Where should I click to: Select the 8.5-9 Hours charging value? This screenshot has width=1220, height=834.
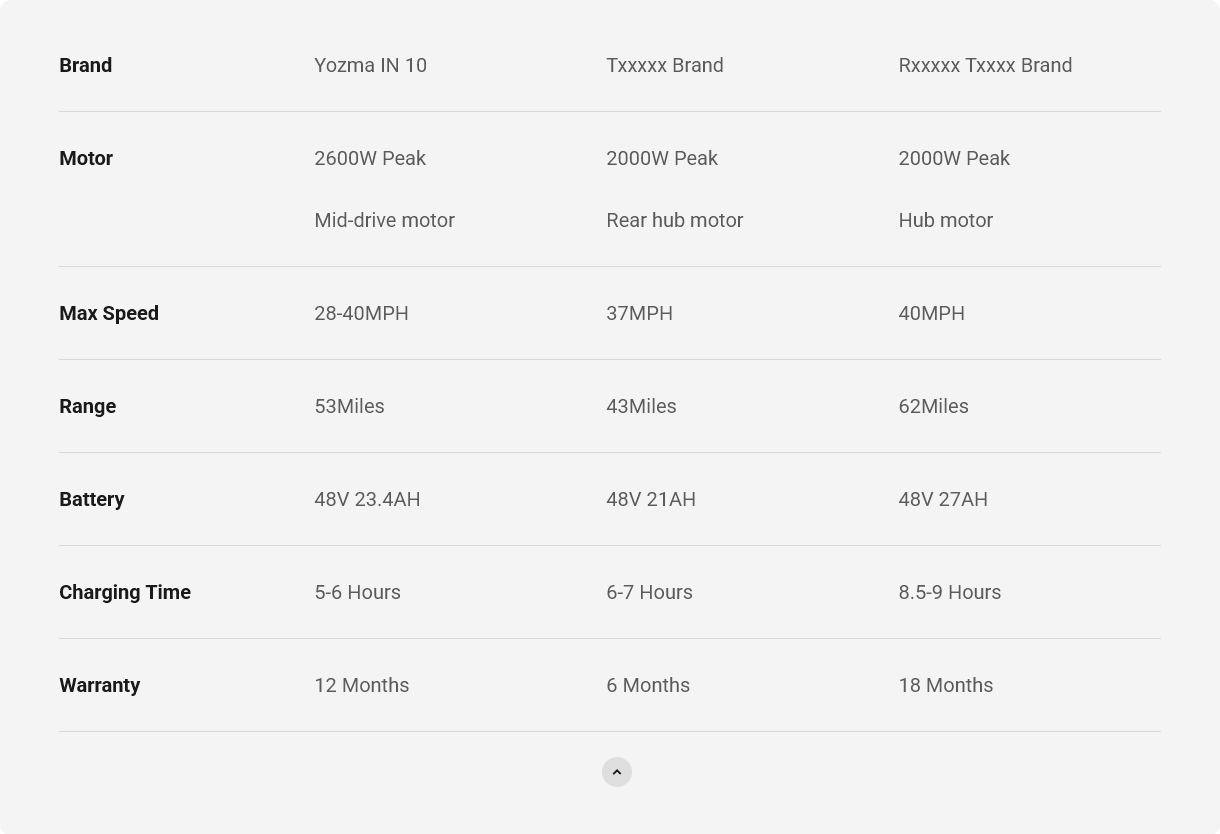click(949, 592)
